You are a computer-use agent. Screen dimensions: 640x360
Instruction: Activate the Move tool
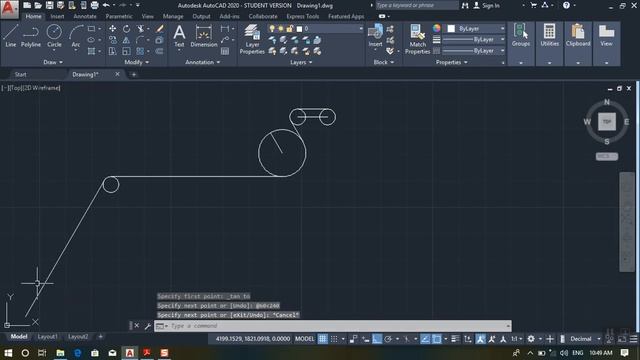pos(112,29)
